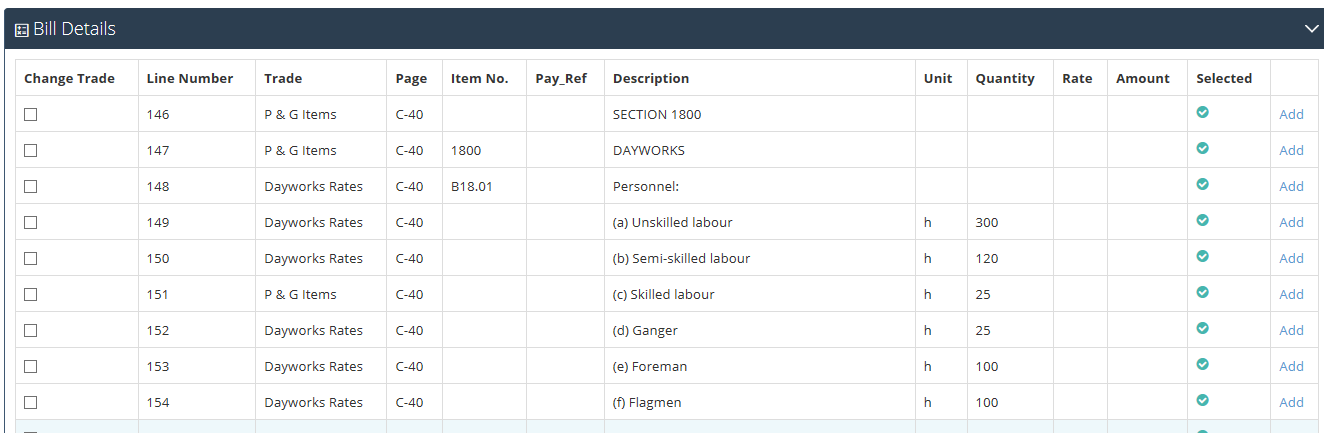Click Add link for DAYWORKS row
The width and height of the screenshot is (1324, 433).
[x=1292, y=150]
